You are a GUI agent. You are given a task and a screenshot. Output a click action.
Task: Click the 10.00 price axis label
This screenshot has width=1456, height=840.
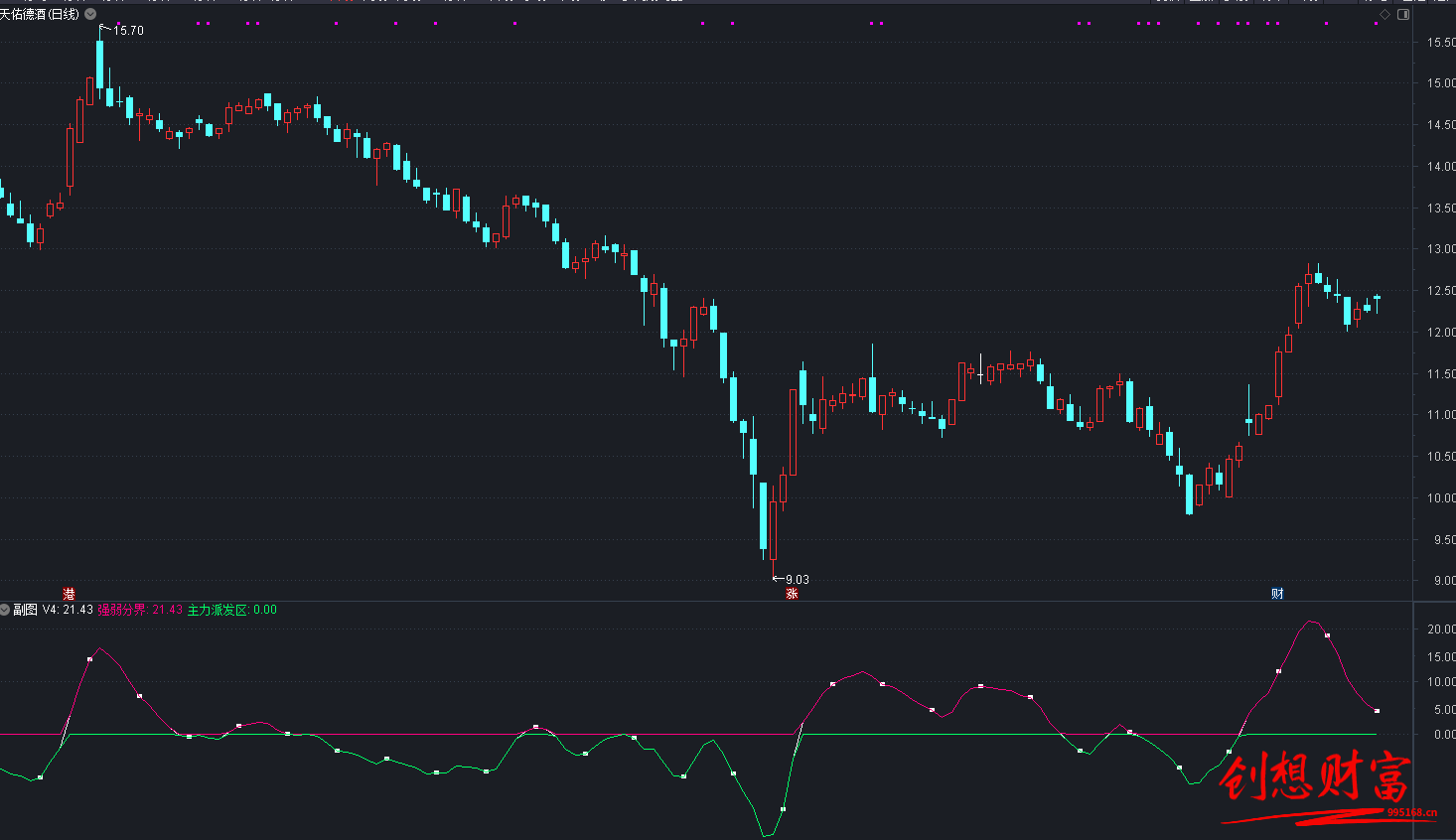tap(1441, 498)
